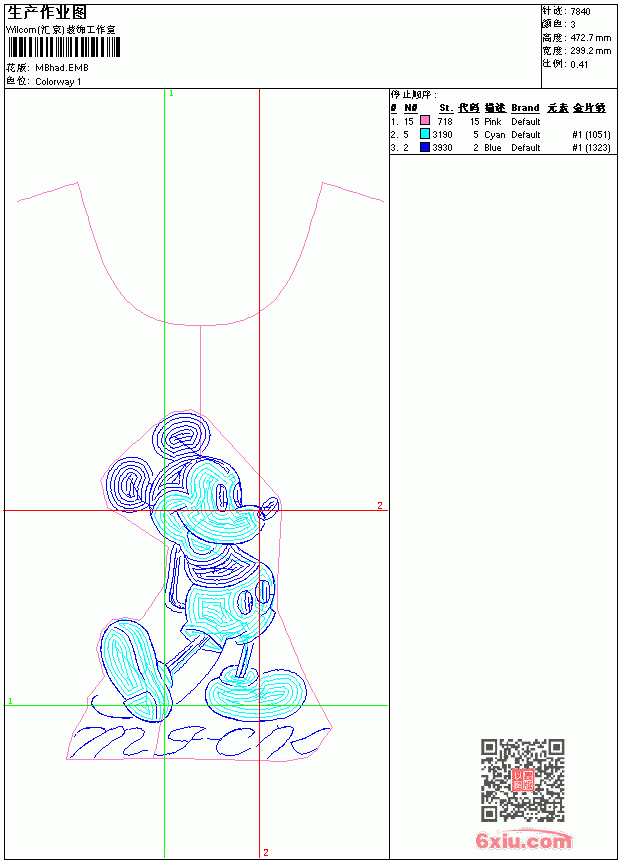Click the 金片链 column header
620x860 pixels.
coord(589,108)
